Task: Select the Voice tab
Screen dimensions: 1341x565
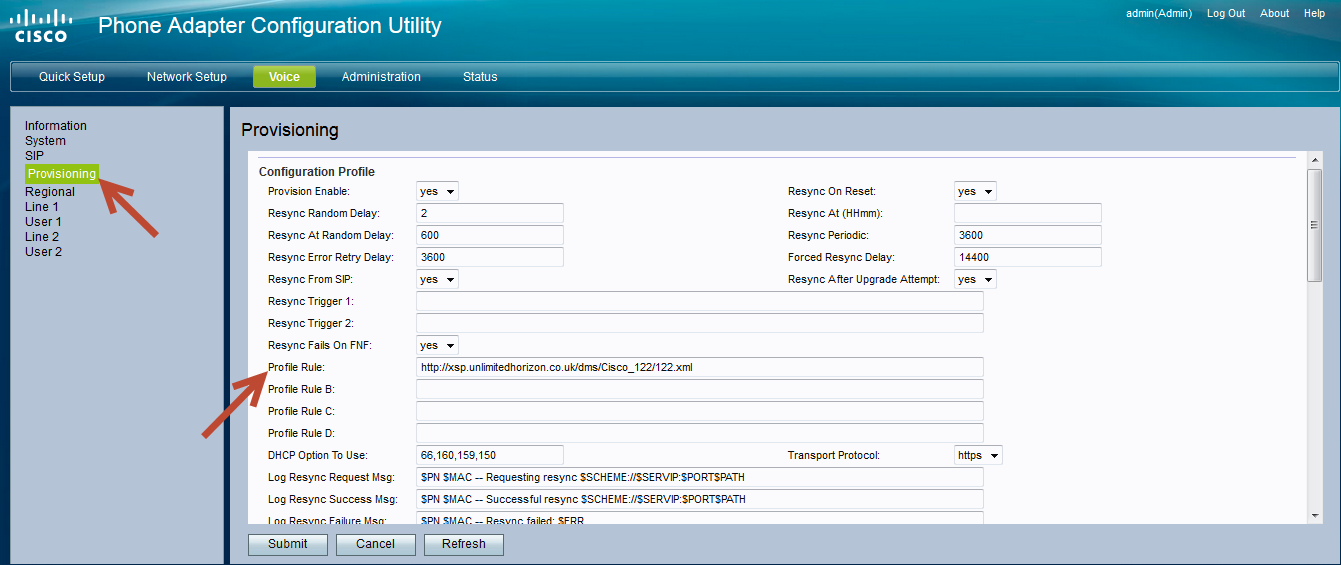Action: (x=284, y=77)
